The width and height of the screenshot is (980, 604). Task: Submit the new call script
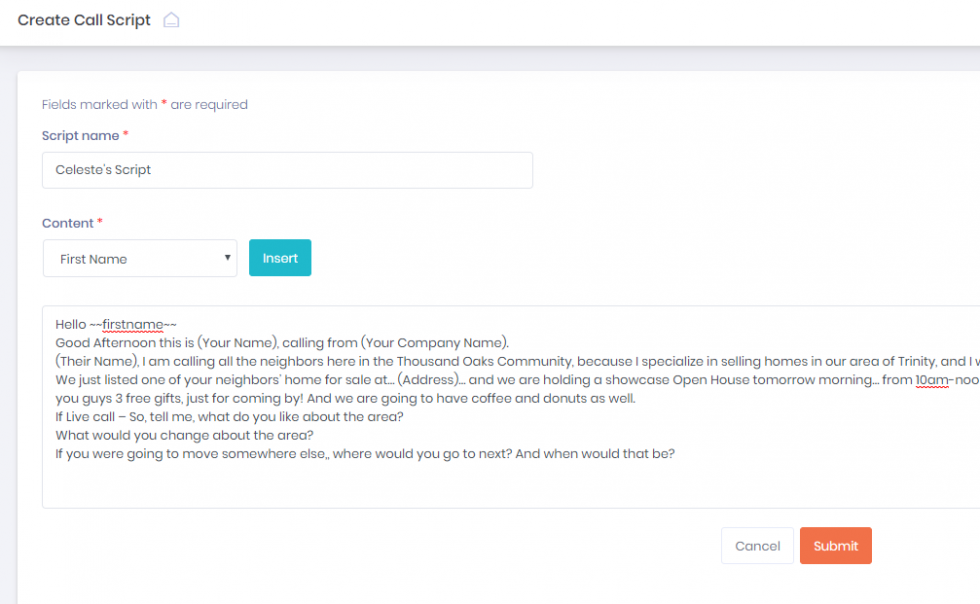(835, 545)
